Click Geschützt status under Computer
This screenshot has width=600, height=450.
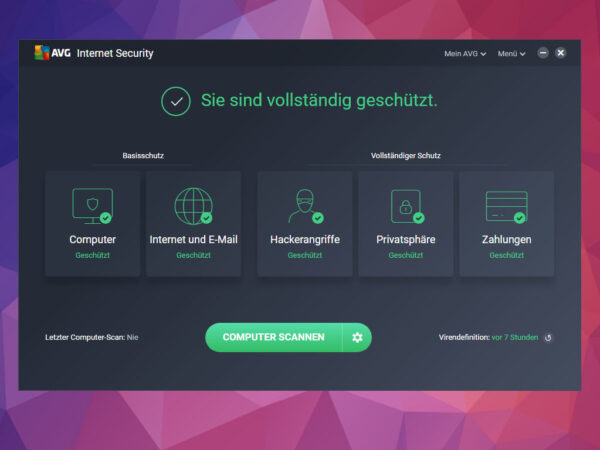(x=93, y=255)
